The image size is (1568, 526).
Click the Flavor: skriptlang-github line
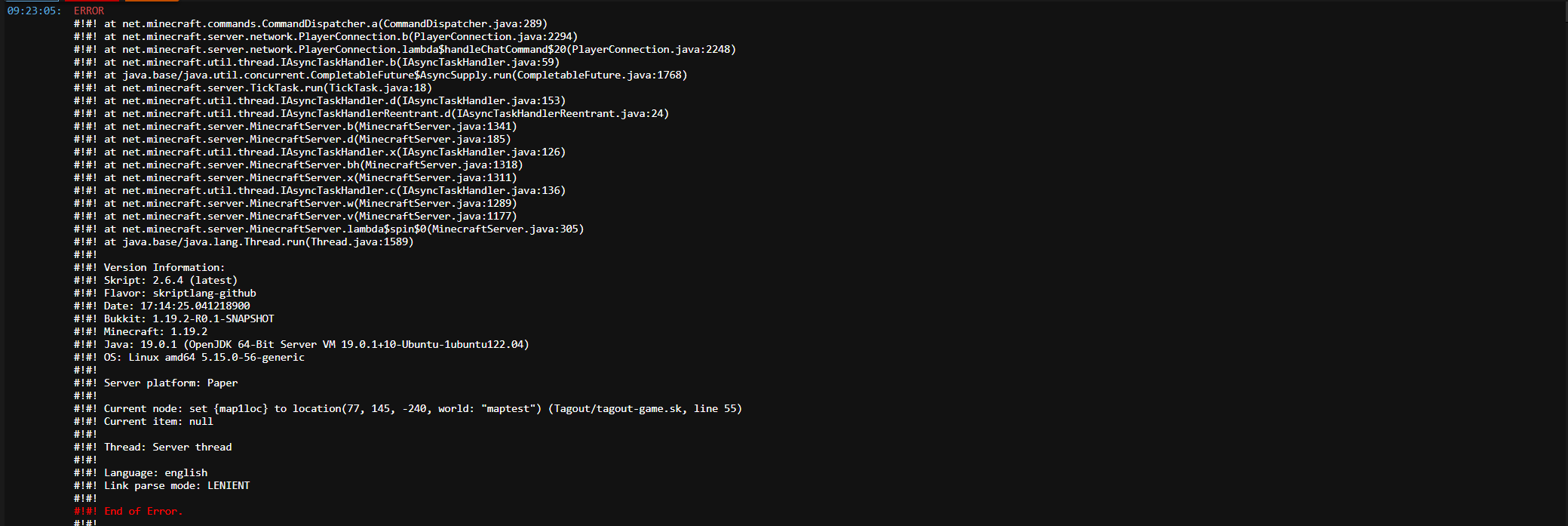click(x=165, y=293)
